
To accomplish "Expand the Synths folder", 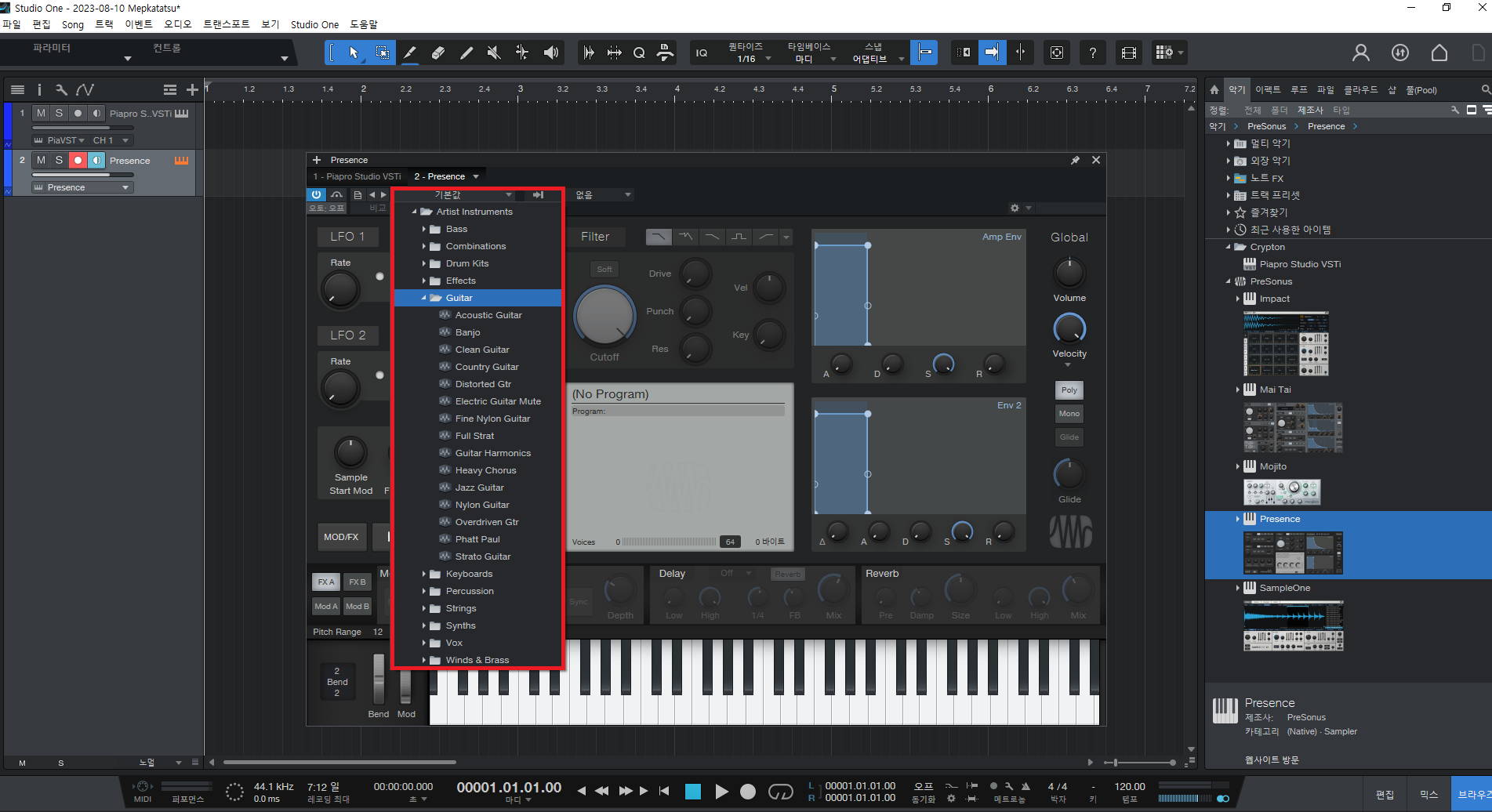I will [x=424, y=625].
